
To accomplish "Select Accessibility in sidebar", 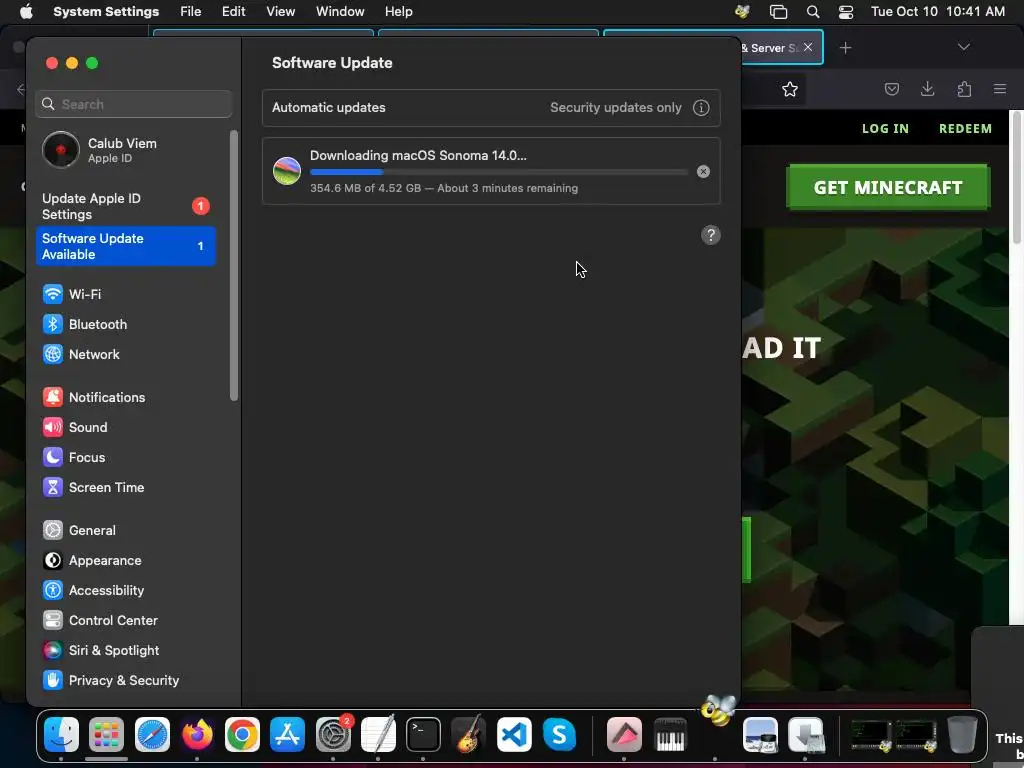I will coord(93,590).
